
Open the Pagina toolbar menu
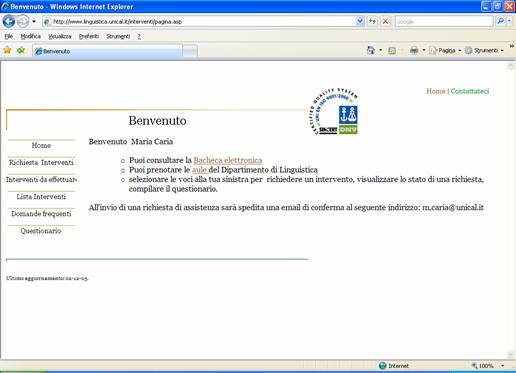point(445,50)
